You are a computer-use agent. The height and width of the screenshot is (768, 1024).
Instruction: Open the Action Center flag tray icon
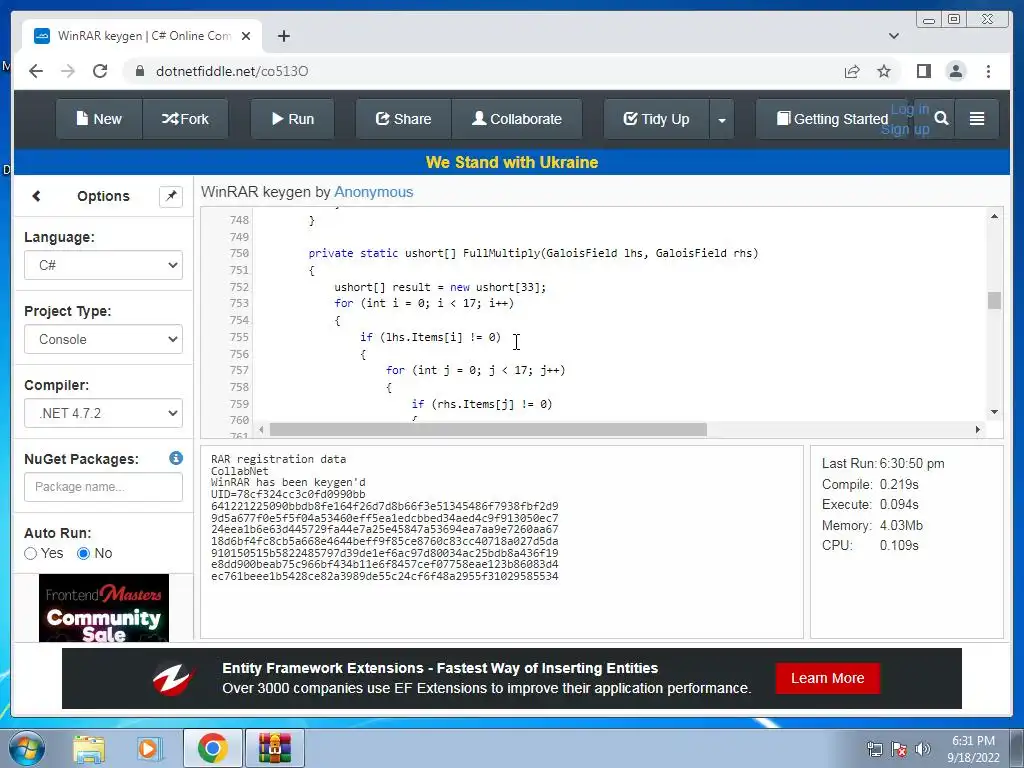coord(899,749)
